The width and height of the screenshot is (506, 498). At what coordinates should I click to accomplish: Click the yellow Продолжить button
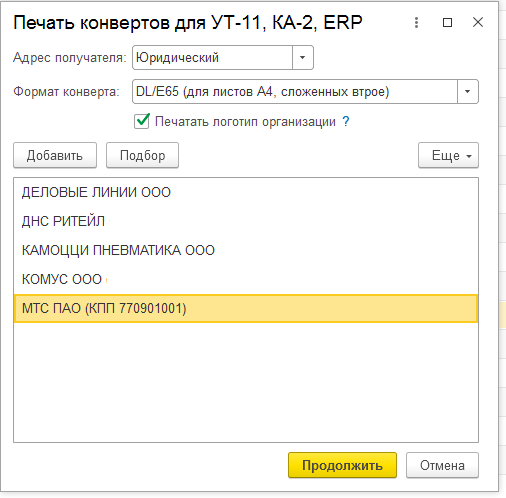tap(342, 465)
